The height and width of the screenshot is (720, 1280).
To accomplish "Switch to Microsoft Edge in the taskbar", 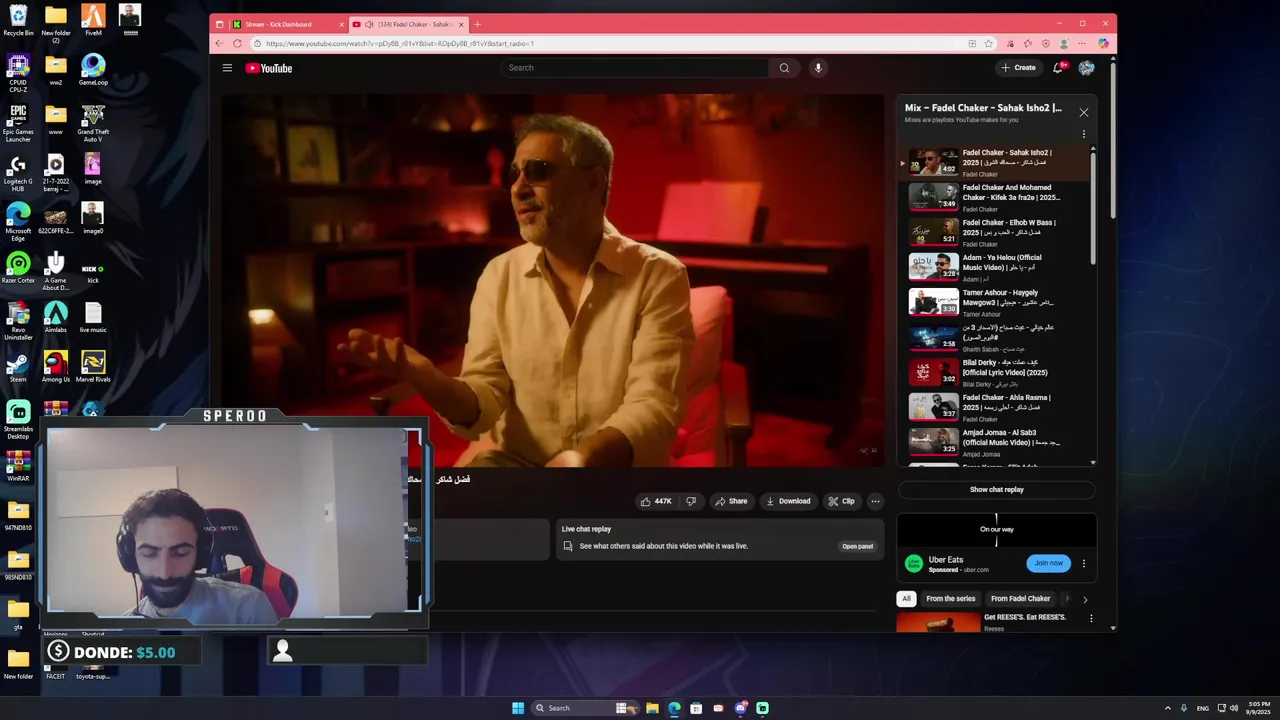I will (x=674, y=708).
